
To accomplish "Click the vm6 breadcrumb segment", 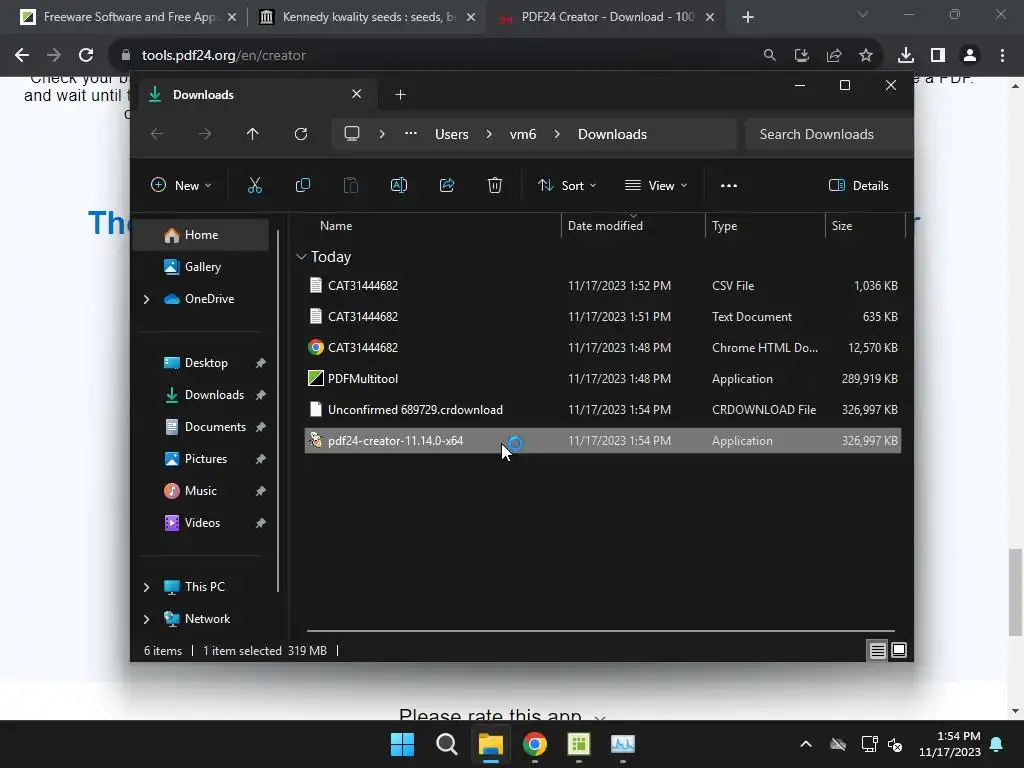I will [522, 134].
